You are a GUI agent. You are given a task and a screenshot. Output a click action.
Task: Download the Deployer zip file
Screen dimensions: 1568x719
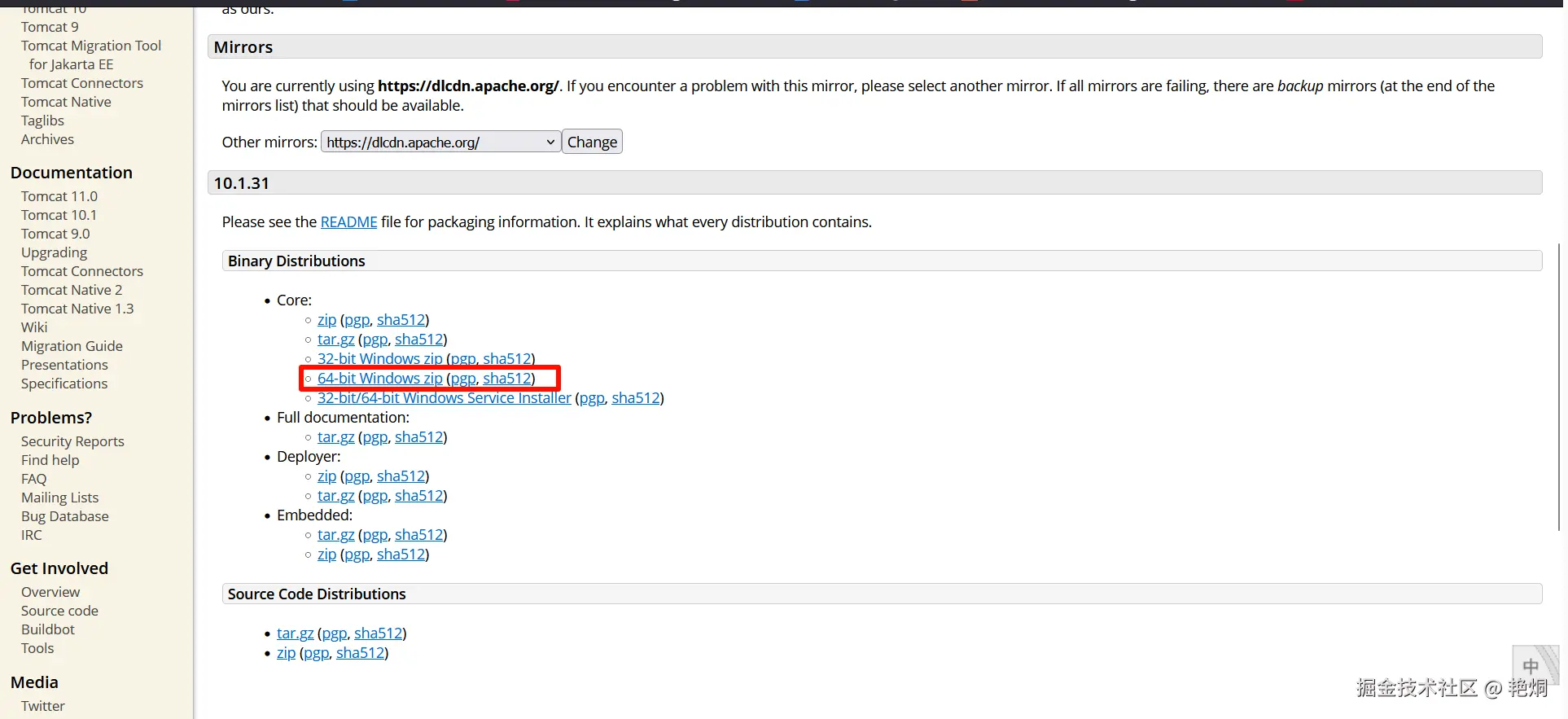(326, 476)
